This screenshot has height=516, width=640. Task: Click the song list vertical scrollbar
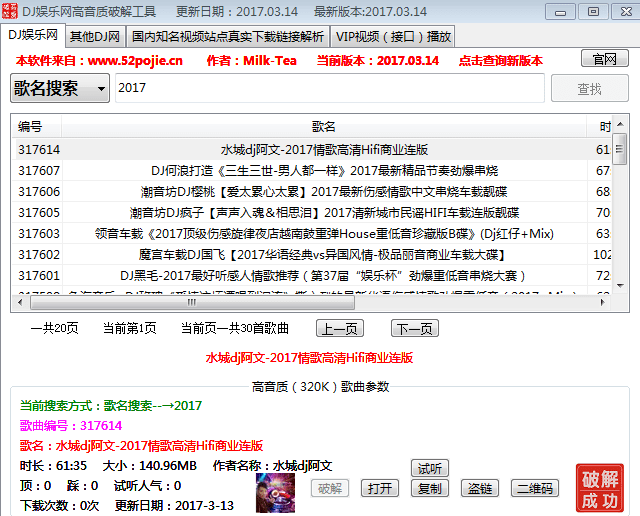coord(619,200)
